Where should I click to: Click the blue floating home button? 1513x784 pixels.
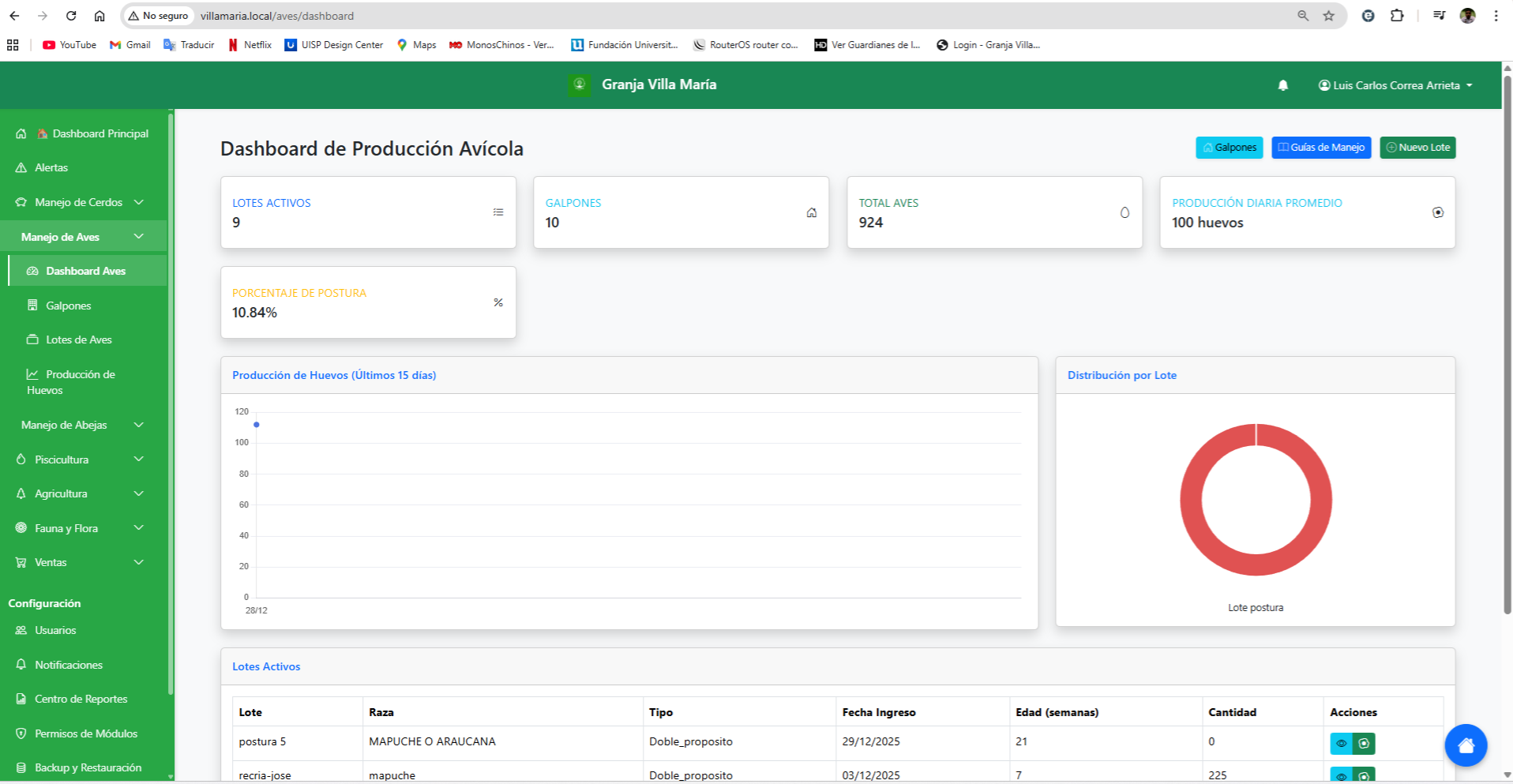(1466, 745)
